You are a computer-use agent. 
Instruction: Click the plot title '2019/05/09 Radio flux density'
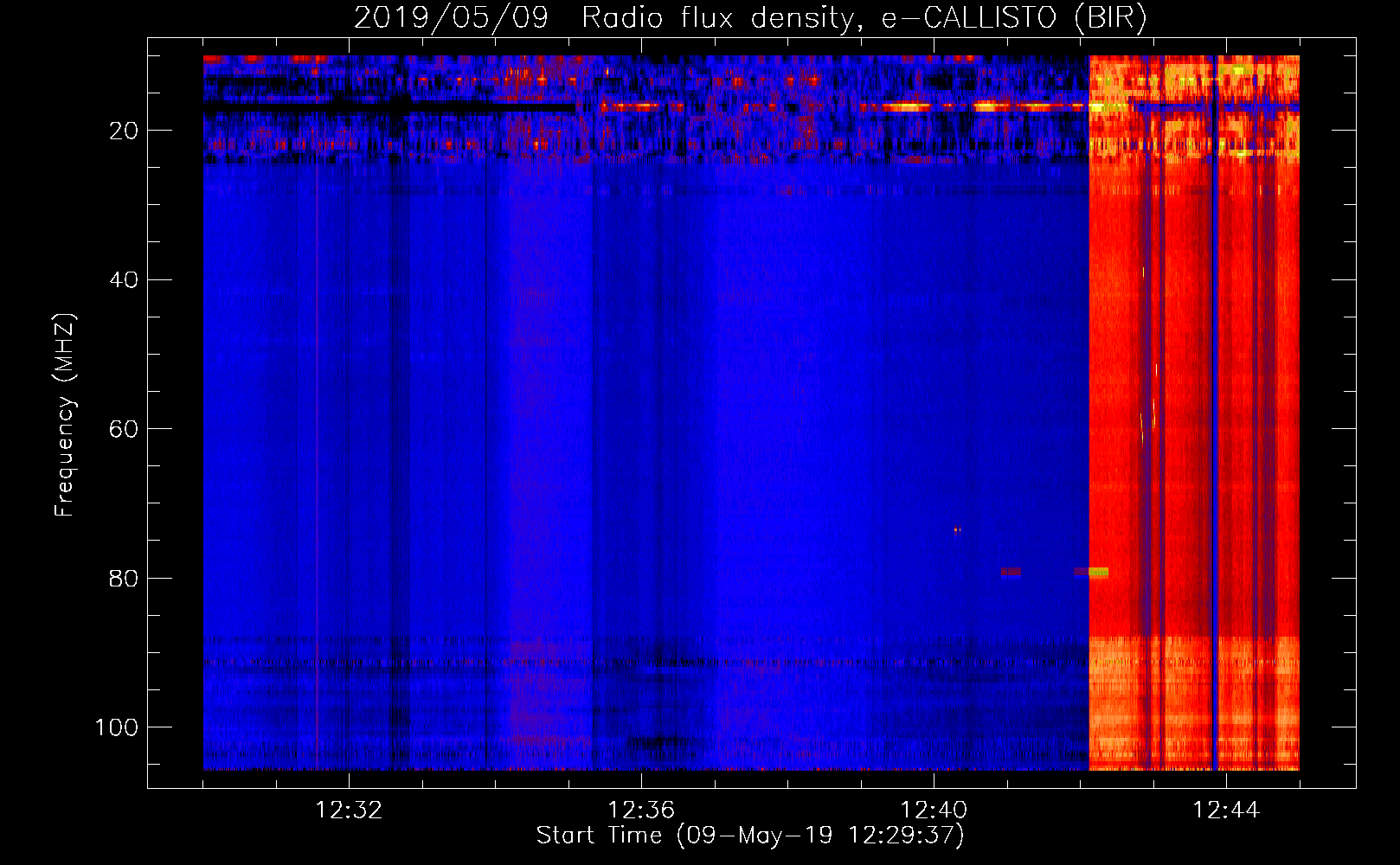click(x=603, y=18)
